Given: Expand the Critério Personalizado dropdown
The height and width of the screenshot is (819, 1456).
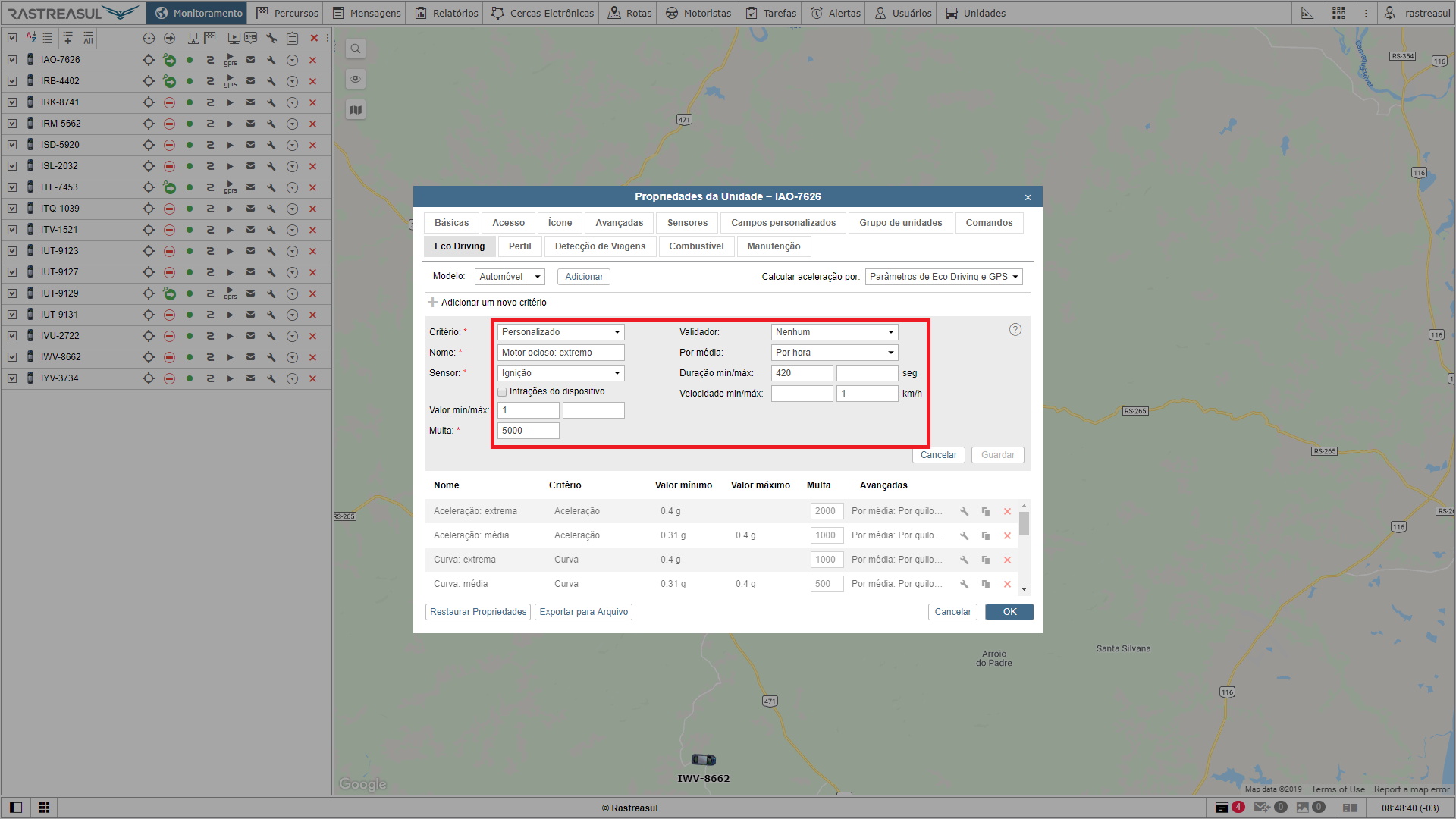Looking at the screenshot, I should pyautogui.click(x=560, y=332).
